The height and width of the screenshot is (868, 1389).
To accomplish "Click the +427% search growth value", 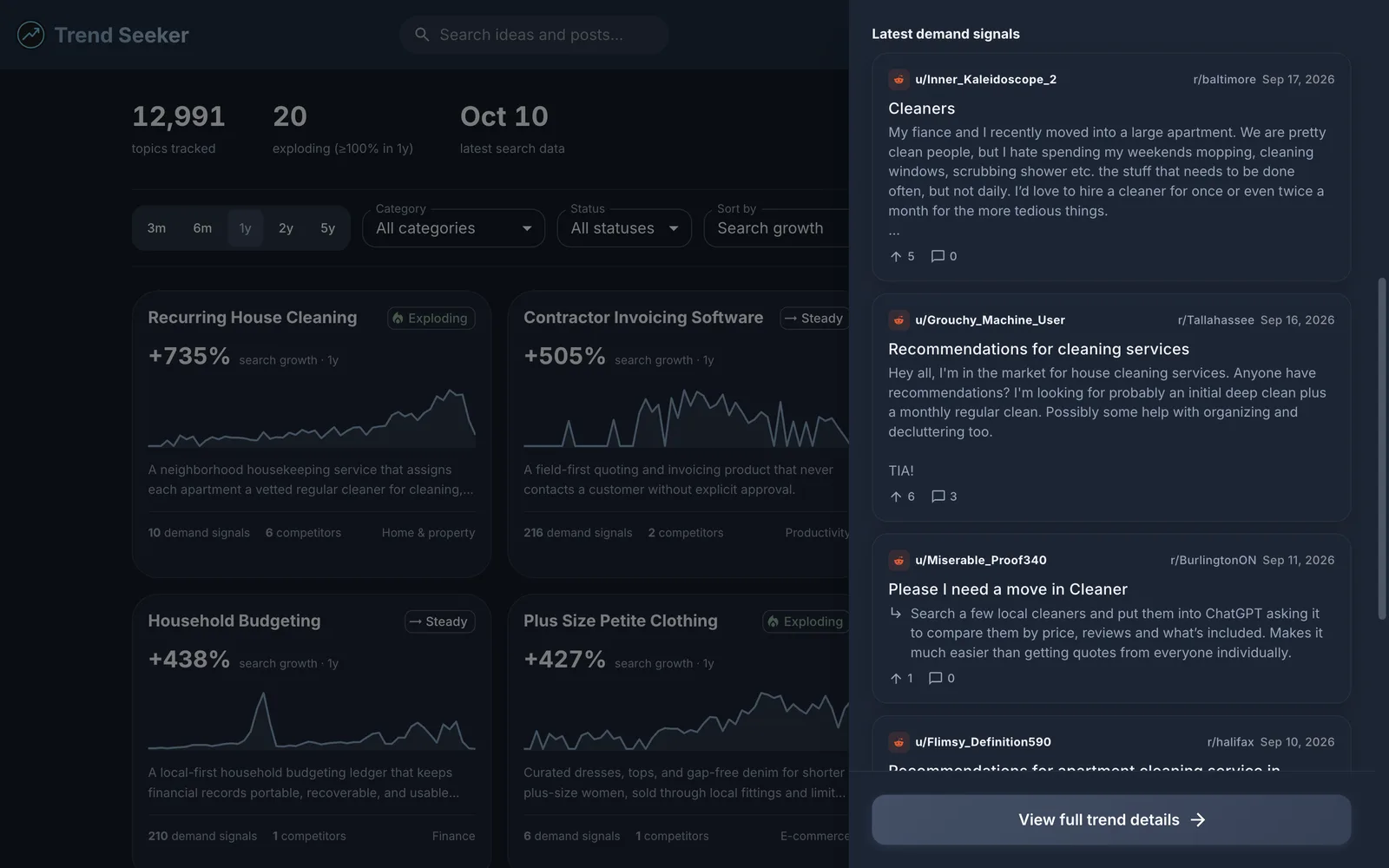I will [564, 659].
